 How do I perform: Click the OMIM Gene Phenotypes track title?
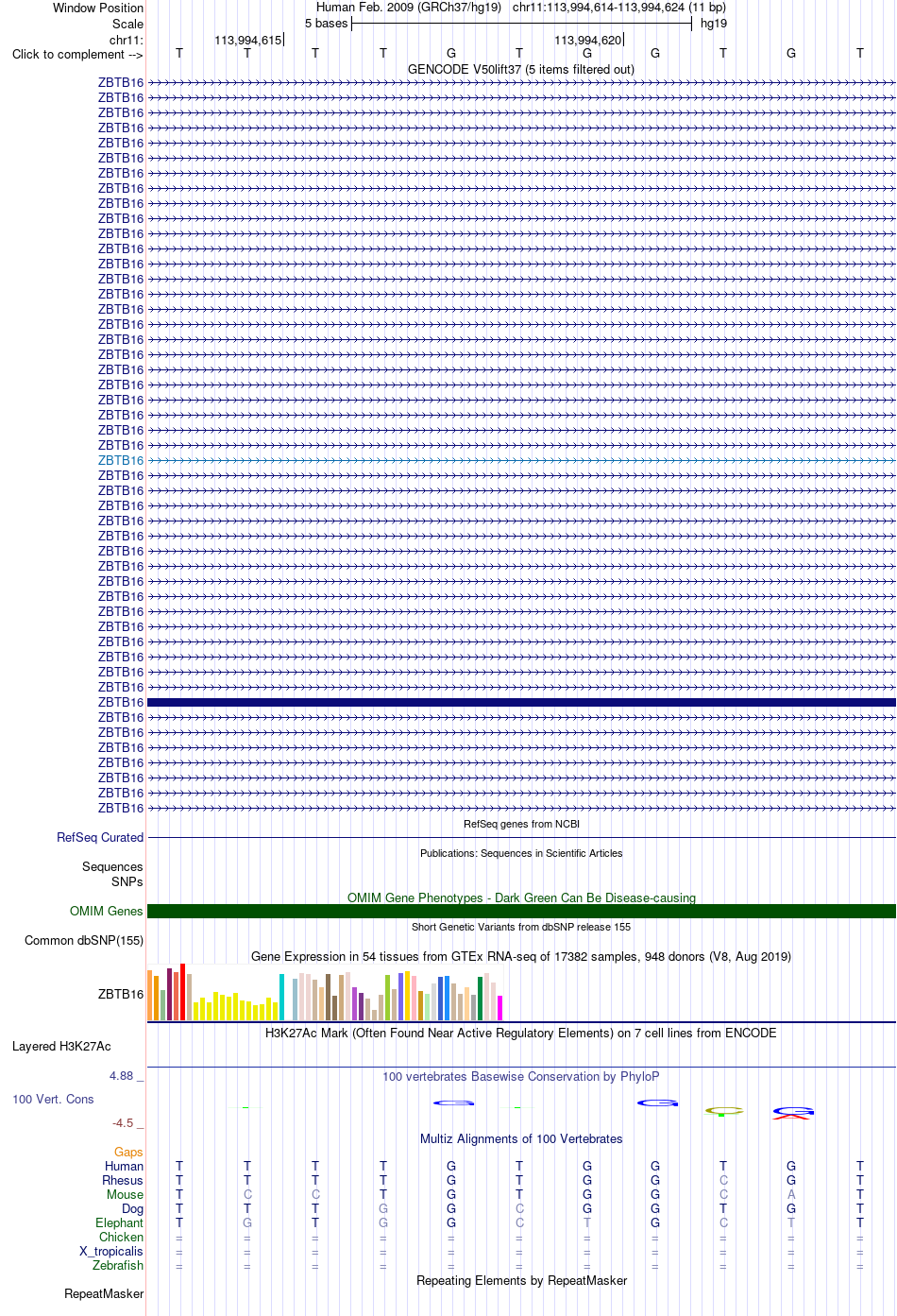(x=521, y=897)
